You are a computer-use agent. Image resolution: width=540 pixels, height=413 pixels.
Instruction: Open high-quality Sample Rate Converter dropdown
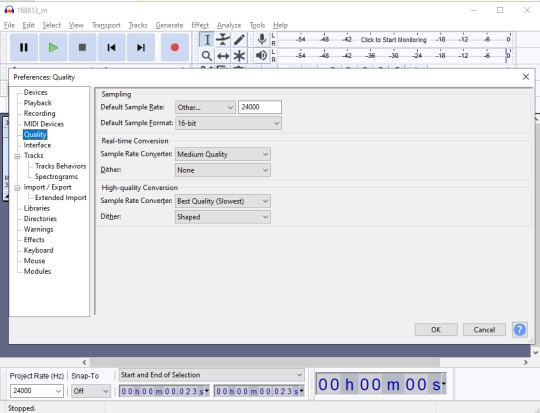click(x=223, y=201)
